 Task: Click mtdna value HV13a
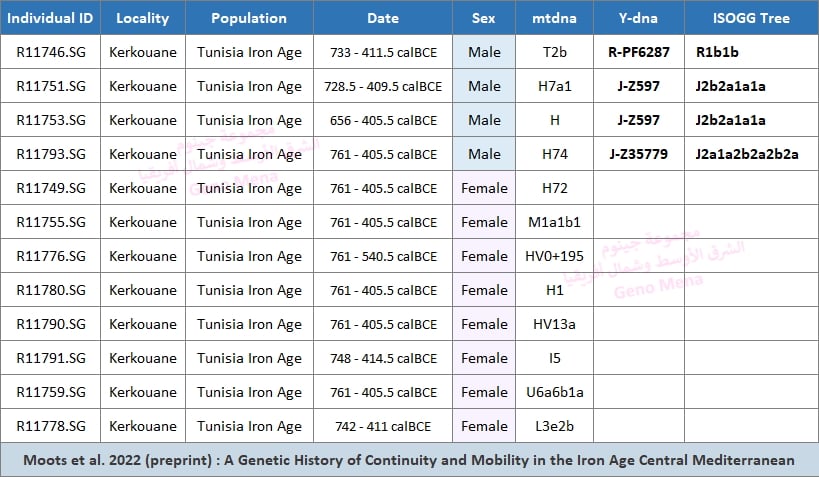pyautogui.click(x=554, y=324)
